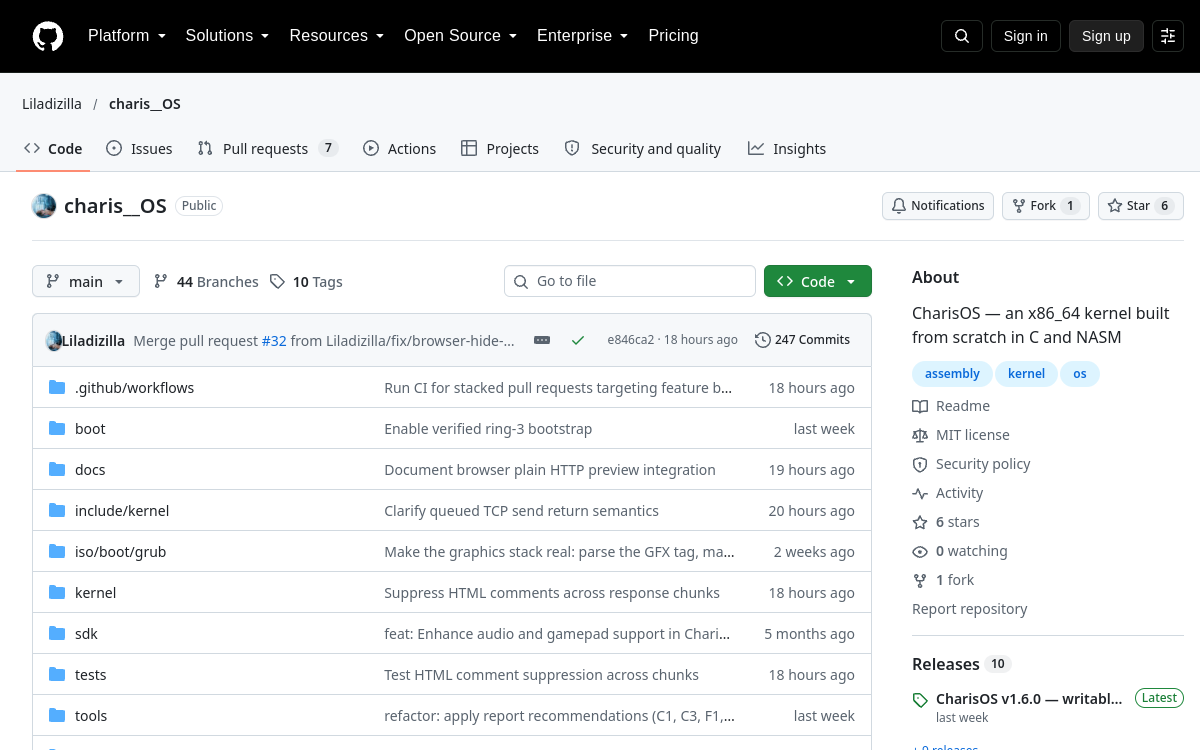Screen dimensions: 1200x750
Task: Expand the Enterprise menu
Action: click(x=582, y=36)
